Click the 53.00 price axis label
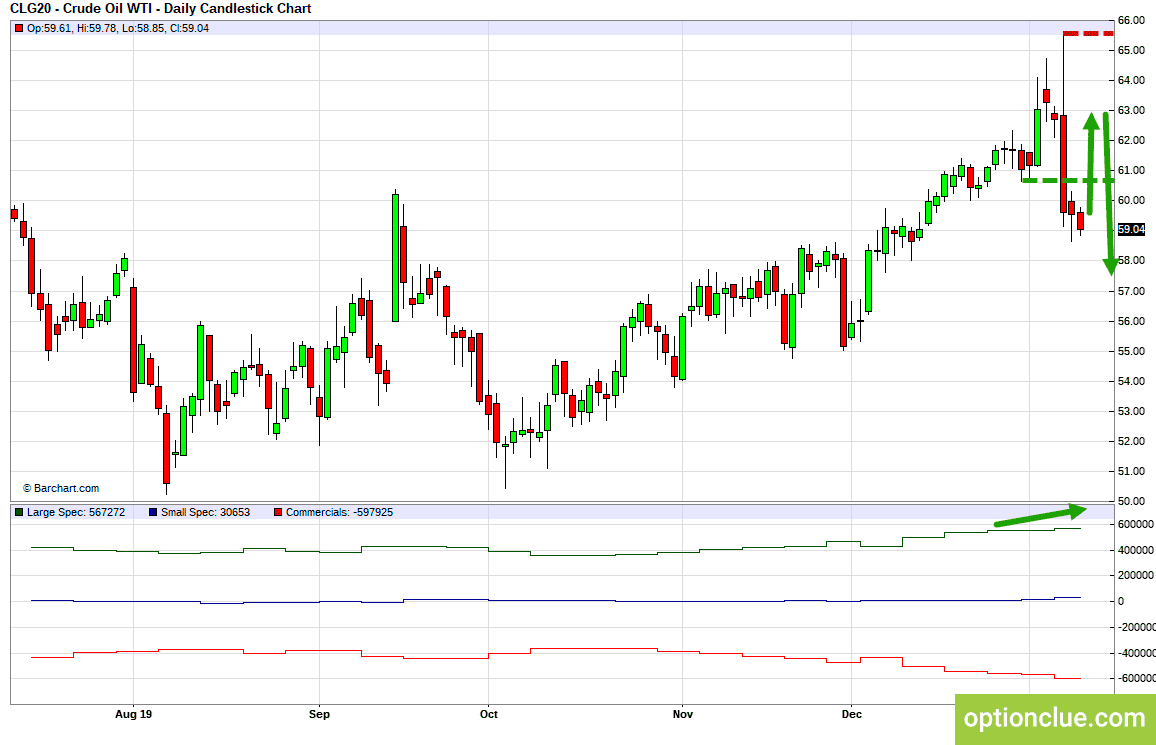 tap(1131, 411)
